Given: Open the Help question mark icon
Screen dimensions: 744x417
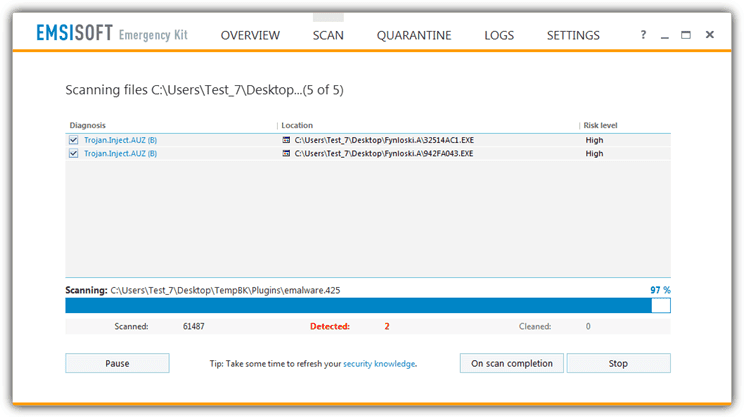Looking at the screenshot, I should click(643, 35).
